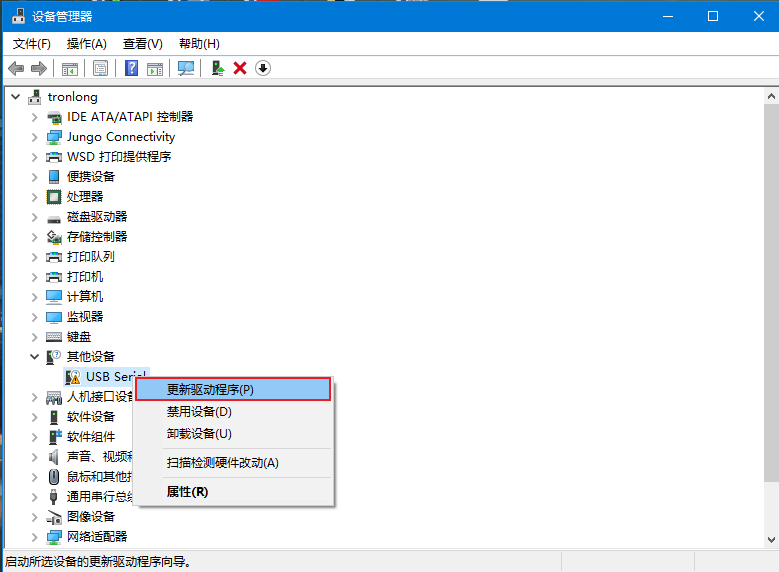The image size is (779, 572).
Task: Click the vertical scrollbar thumb
Action: point(771,293)
